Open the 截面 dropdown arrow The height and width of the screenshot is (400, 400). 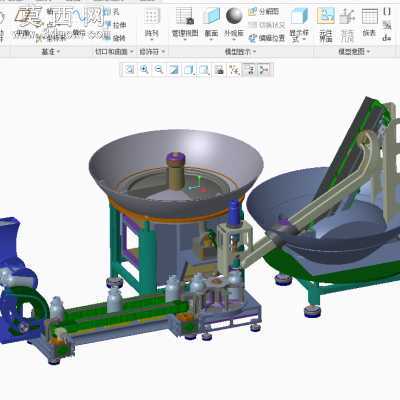(x=212, y=40)
